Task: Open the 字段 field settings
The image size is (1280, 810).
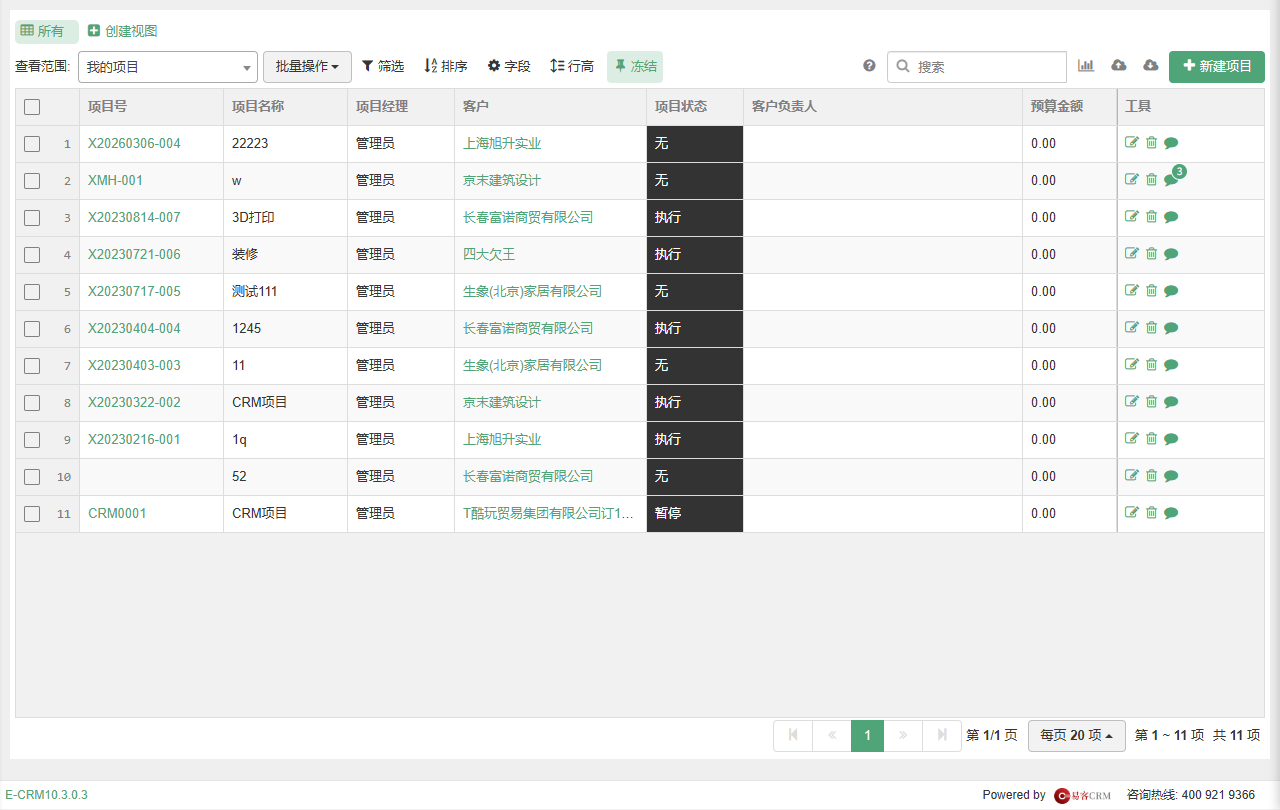Action: tap(509, 67)
